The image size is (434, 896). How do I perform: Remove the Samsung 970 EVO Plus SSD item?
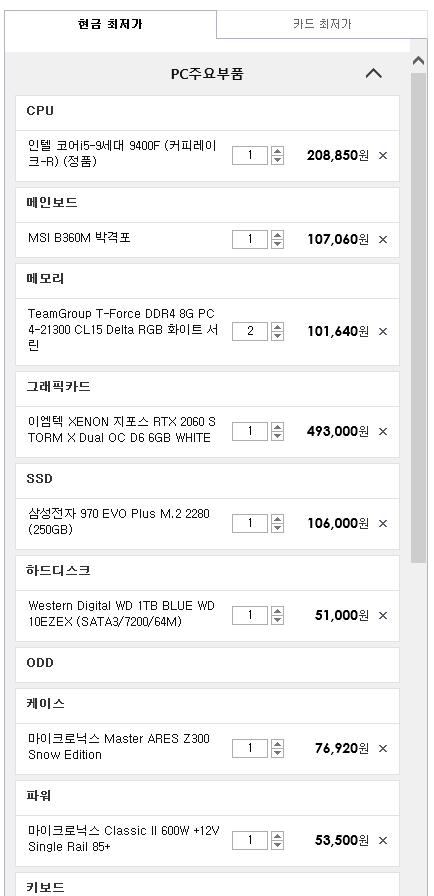(x=383, y=523)
